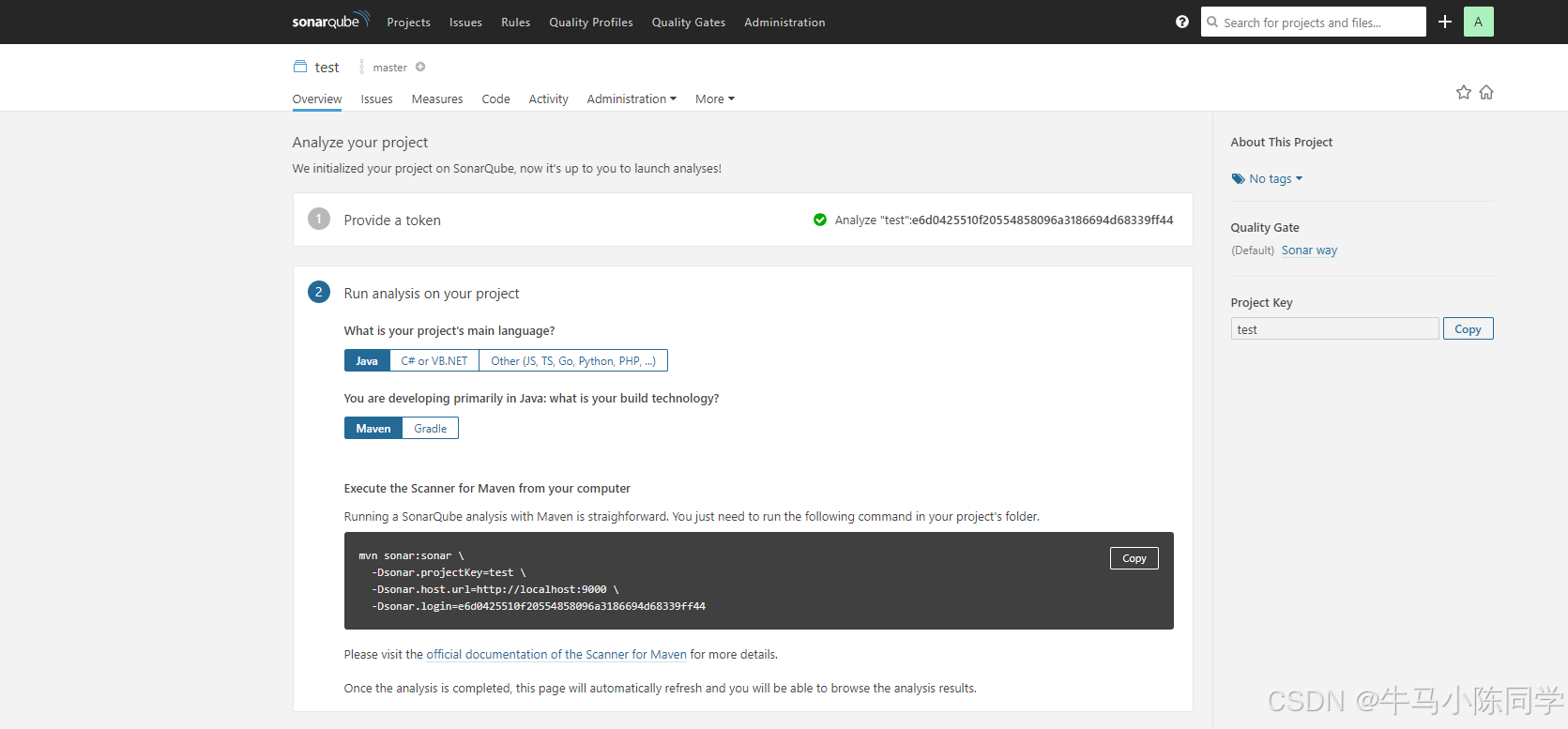1568x729 pixels.
Task: Click the step 2 number badge
Action: pos(319,292)
